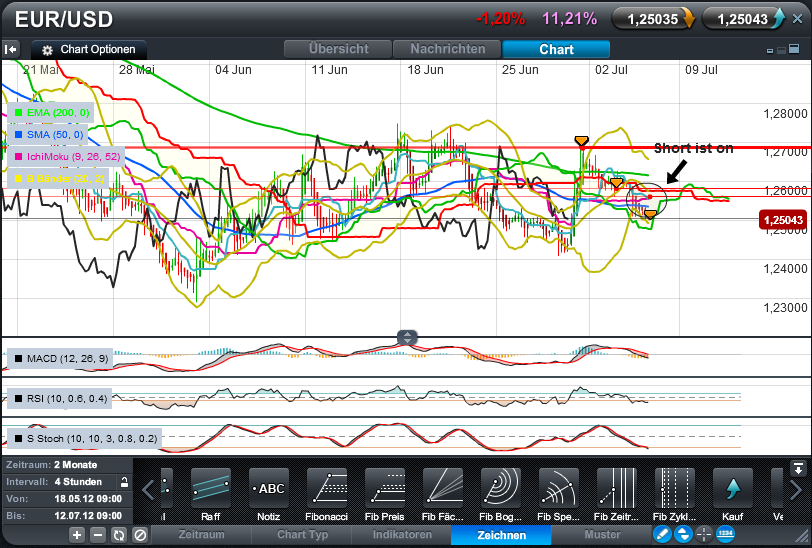Switch to the Nachrichten tab
The width and height of the screenshot is (812, 548).
tap(447, 49)
